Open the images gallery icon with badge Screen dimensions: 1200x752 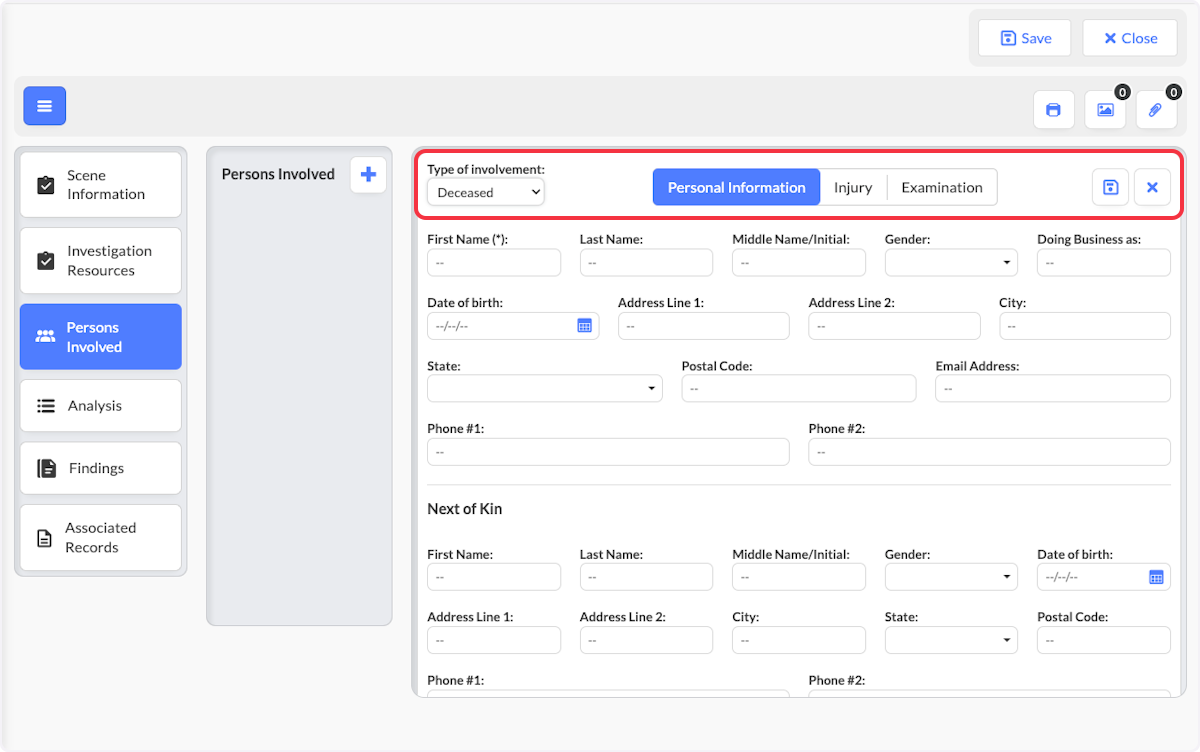click(1105, 110)
